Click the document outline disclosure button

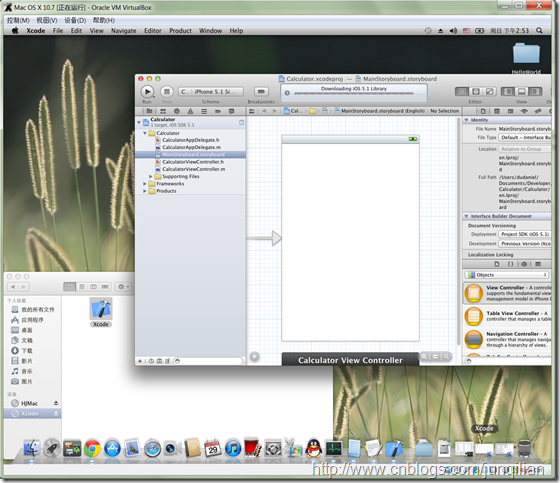254,356
